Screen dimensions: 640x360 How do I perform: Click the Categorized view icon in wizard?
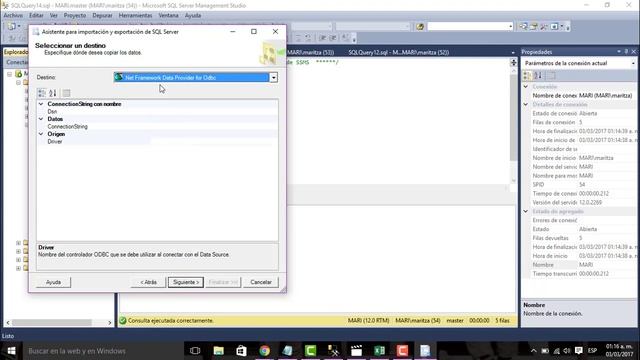pos(42,93)
